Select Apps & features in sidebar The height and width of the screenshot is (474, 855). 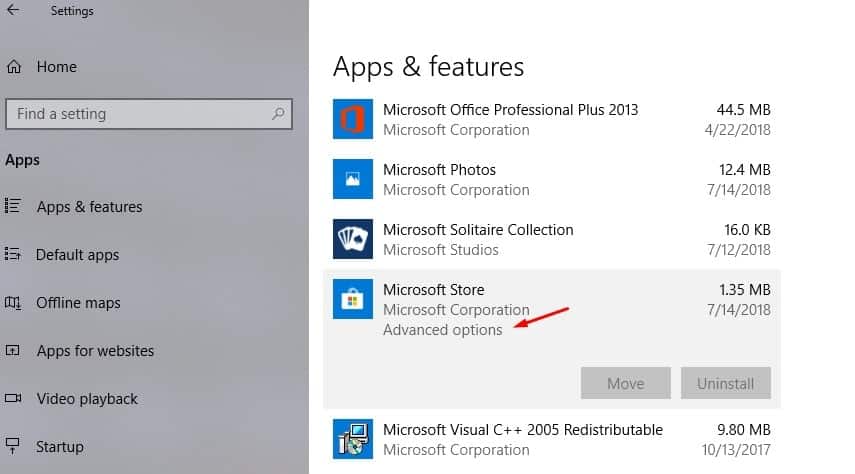(x=89, y=207)
